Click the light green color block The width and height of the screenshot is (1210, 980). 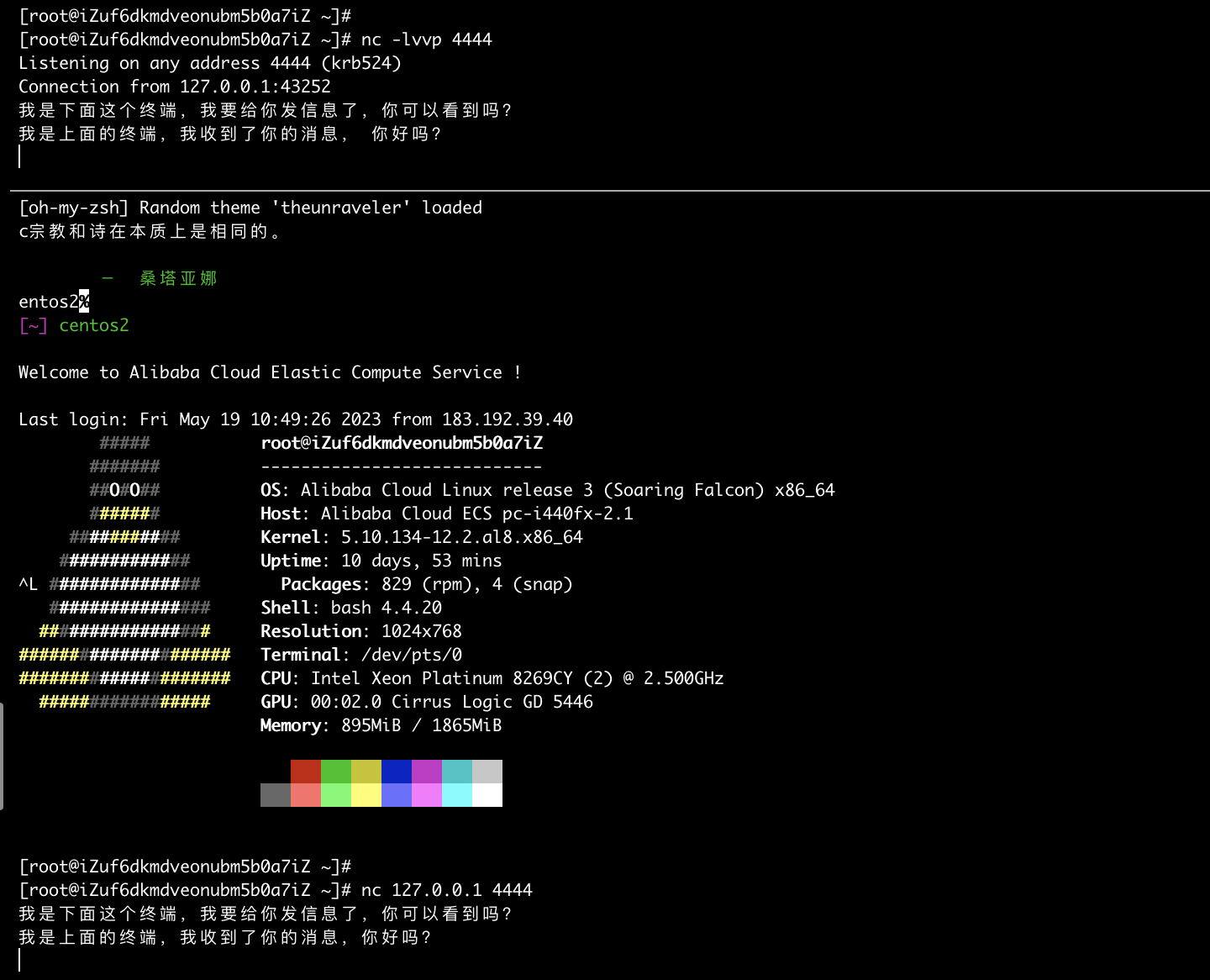tap(335, 795)
